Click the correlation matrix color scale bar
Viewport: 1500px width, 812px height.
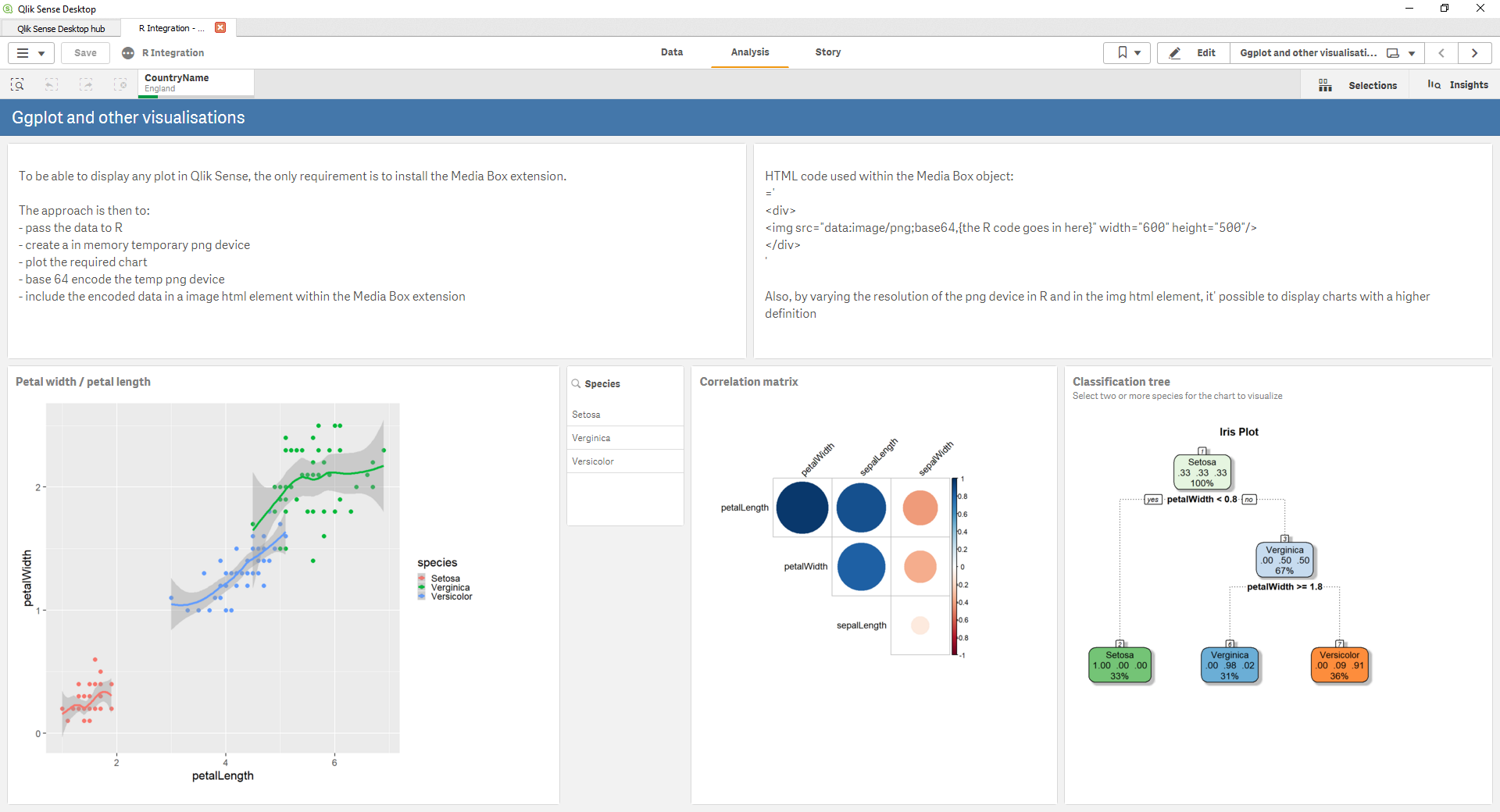pos(959,566)
